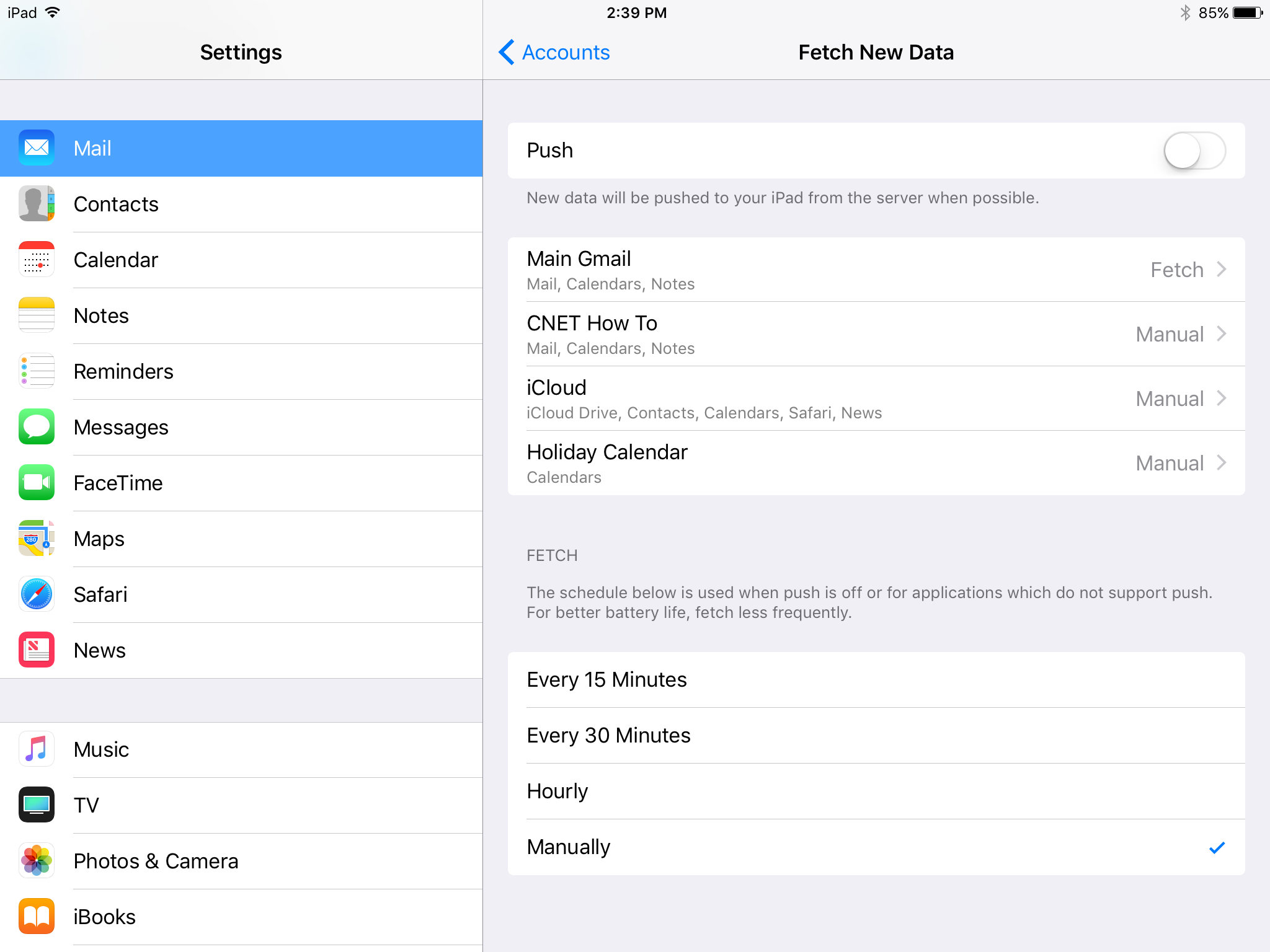The width and height of the screenshot is (1270, 952).
Task: Open the Reminders settings item
Action: 241,371
